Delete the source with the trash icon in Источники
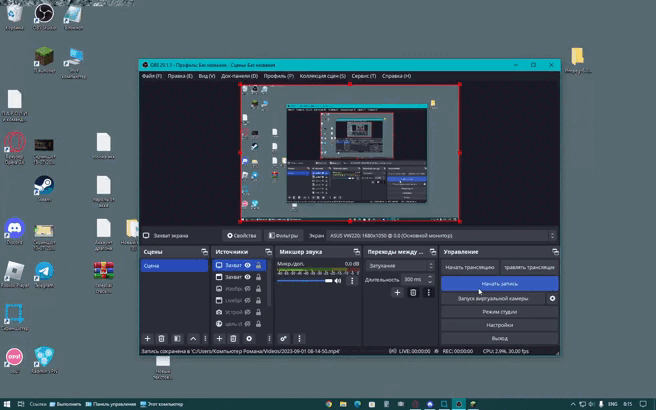 tap(233, 338)
